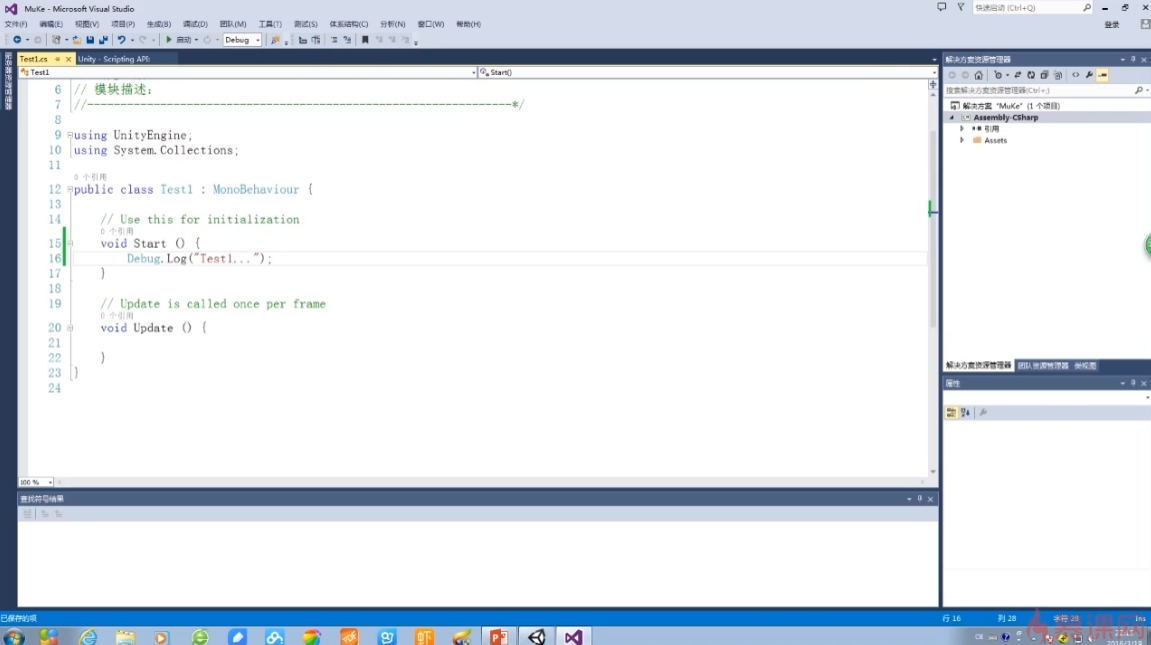The height and width of the screenshot is (645, 1151).
Task: Click the View Code angle-bracket icon
Action: [1075, 75]
